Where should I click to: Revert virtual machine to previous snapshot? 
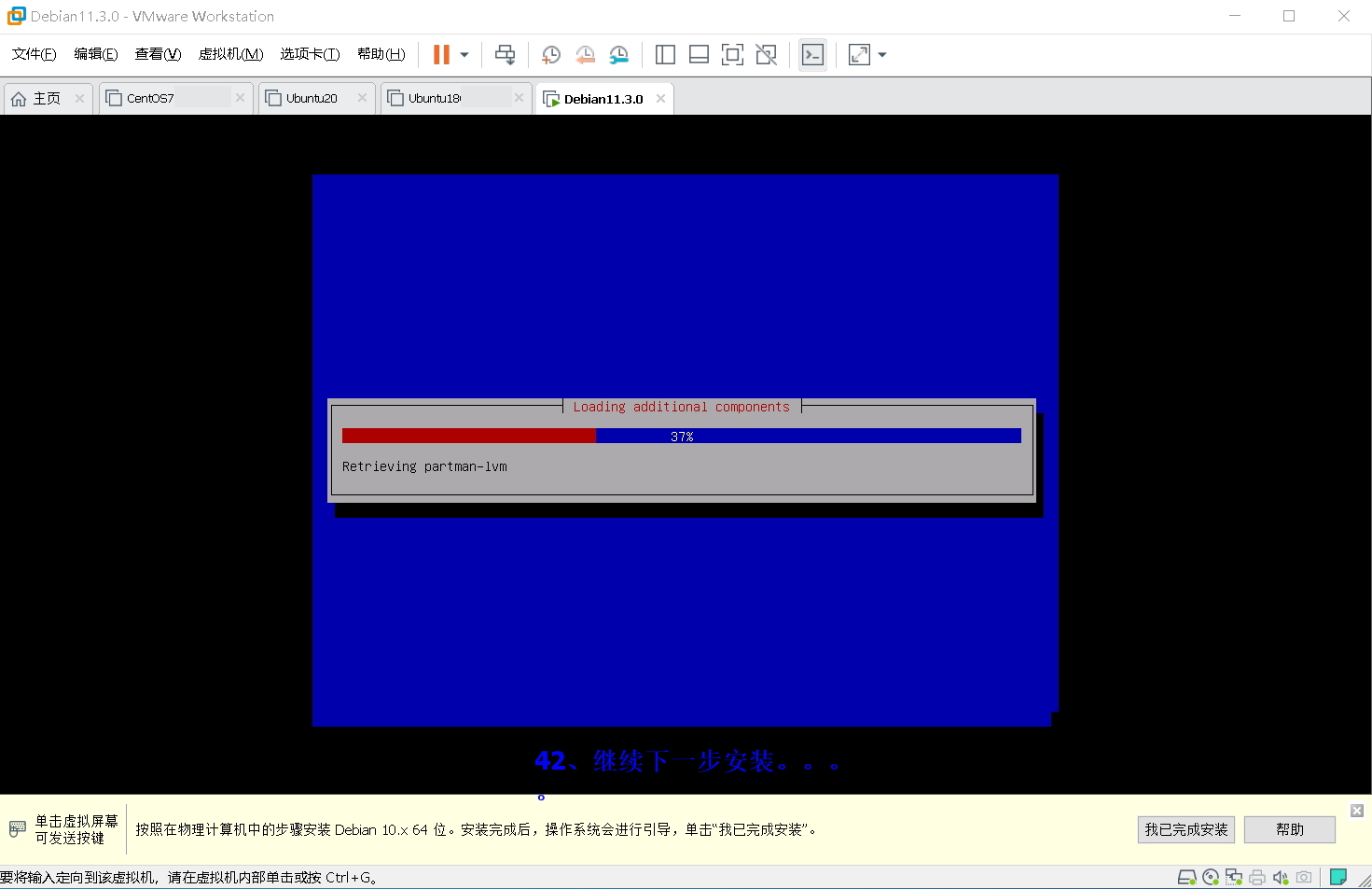(x=585, y=55)
